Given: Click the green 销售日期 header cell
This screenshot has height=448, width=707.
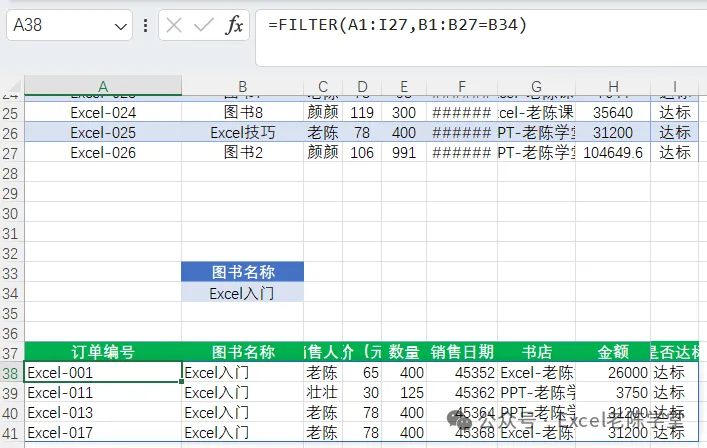Looking at the screenshot, I should pyautogui.click(x=462, y=352).
